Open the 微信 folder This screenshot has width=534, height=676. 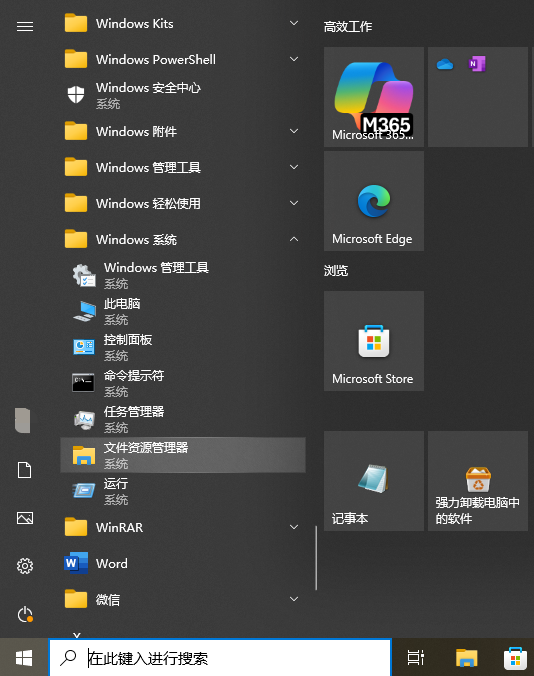tap(183, 599)
